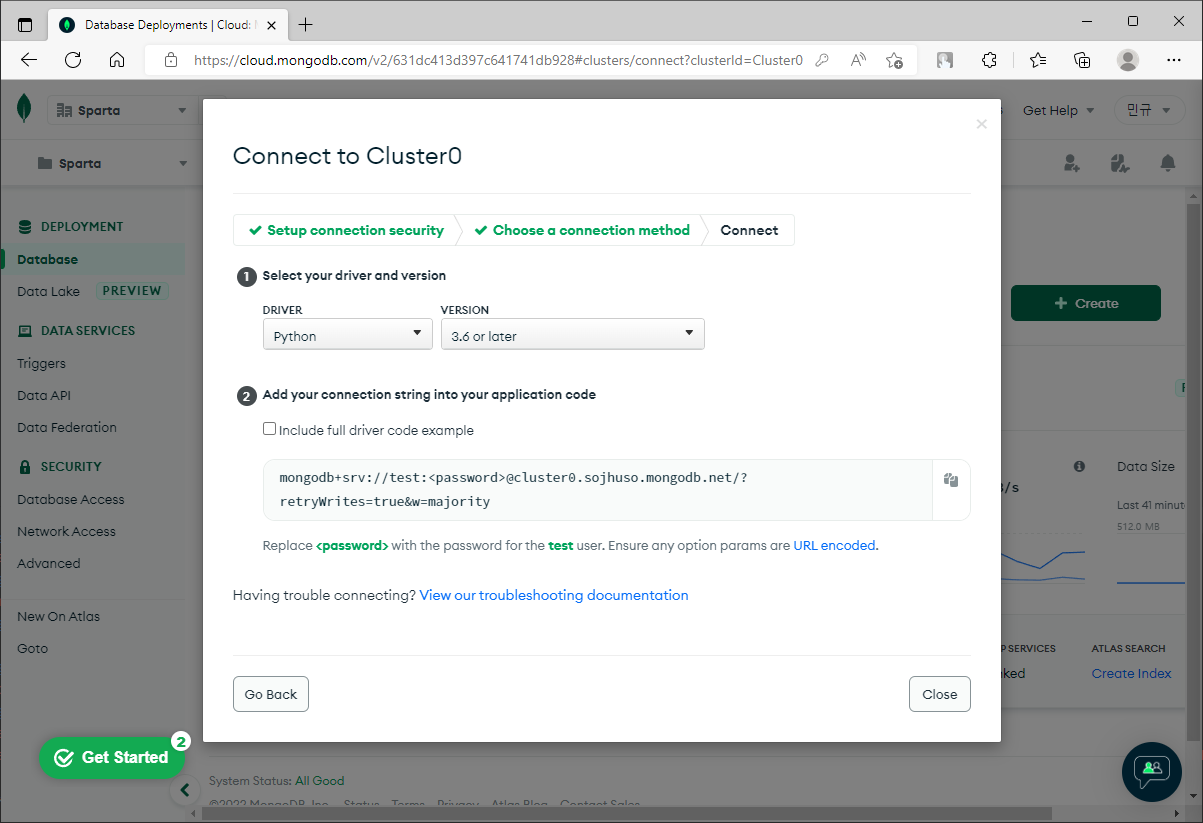Click the Create Index link

coord(1131,673)
